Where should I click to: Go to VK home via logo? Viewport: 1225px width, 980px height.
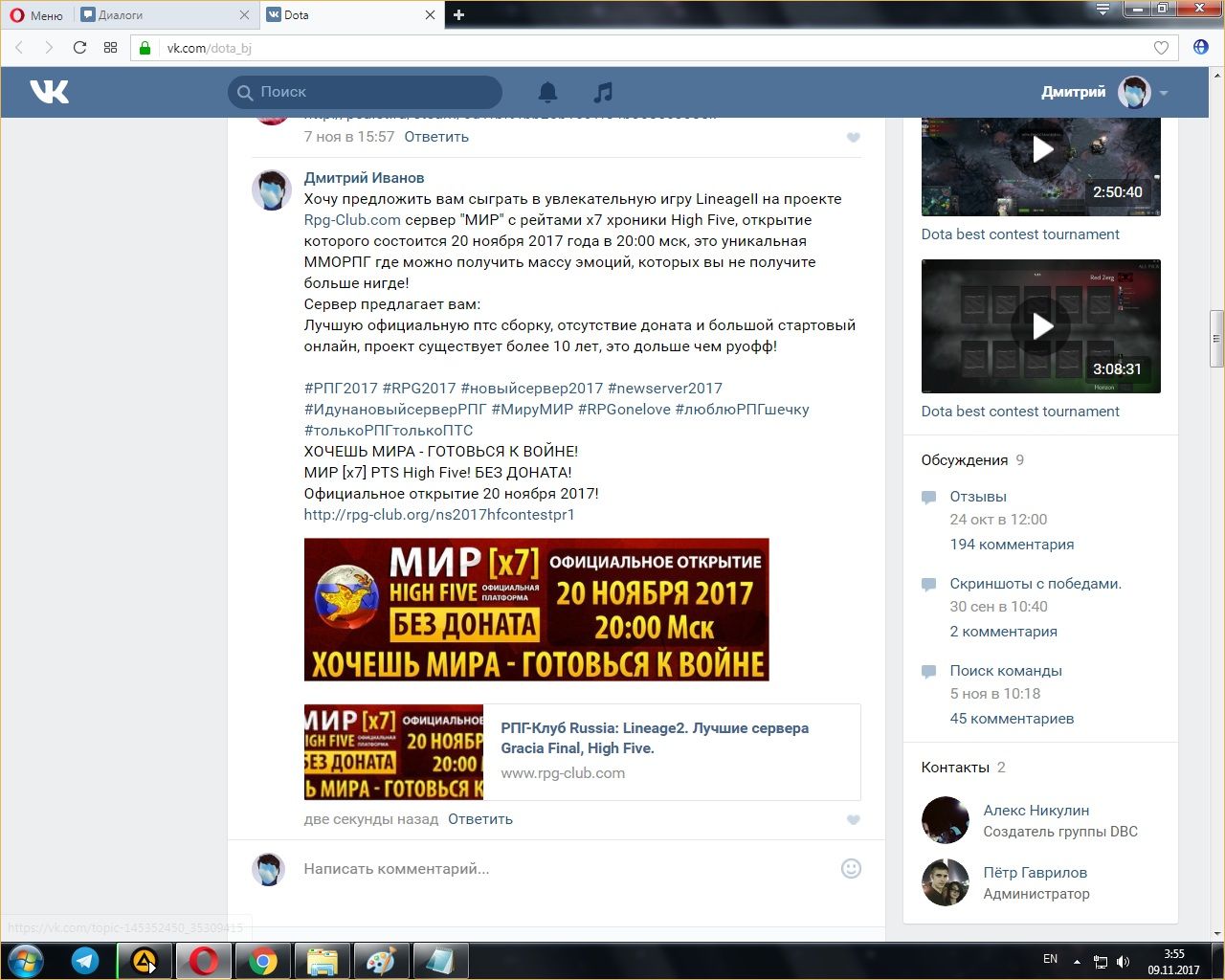click(x=49, y=92)
